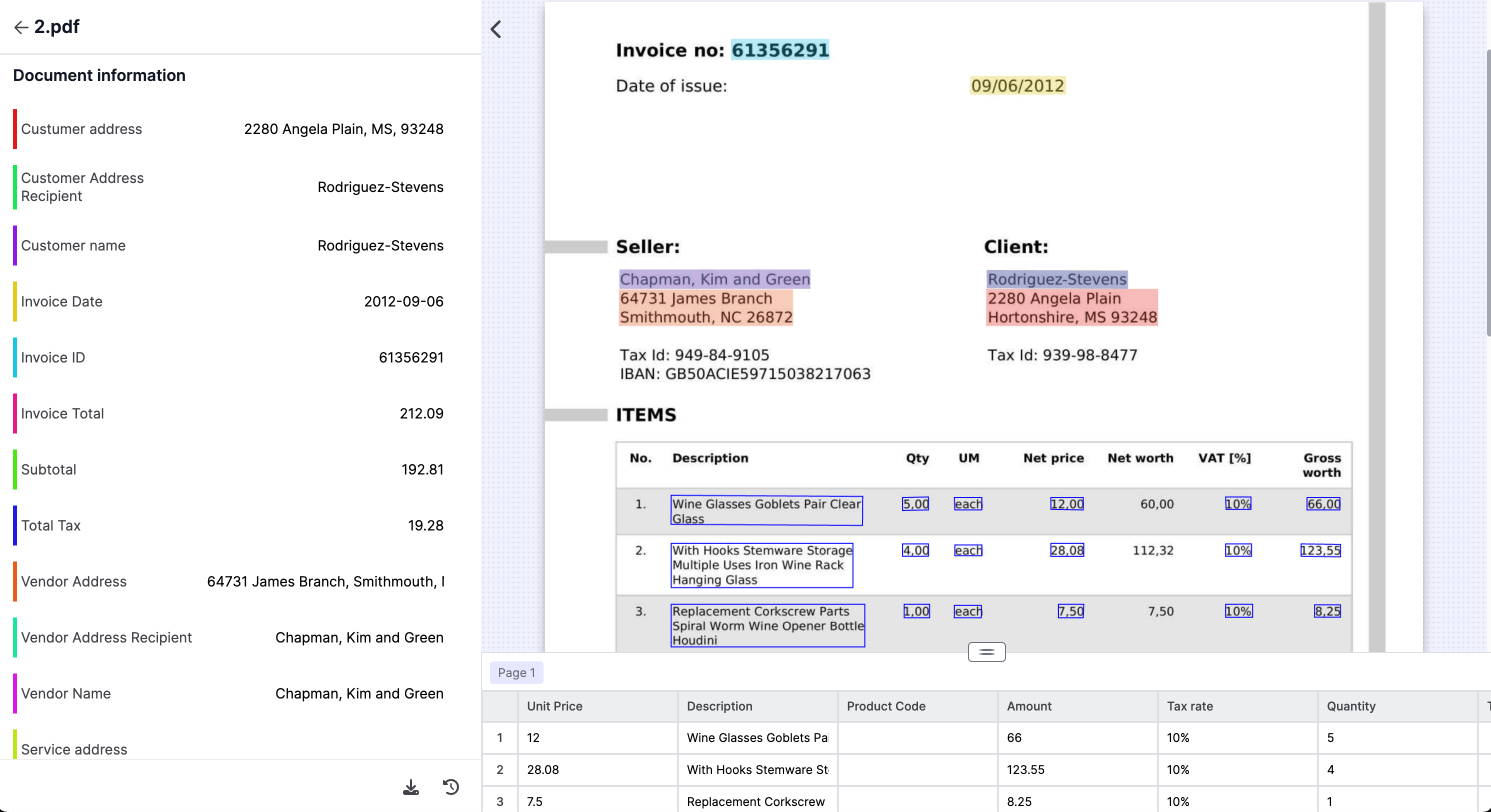Click the Description cell for Wine Glasses Goblets
The height and width of the screenshot is (812, 1491).
click(x=758, y=738)
